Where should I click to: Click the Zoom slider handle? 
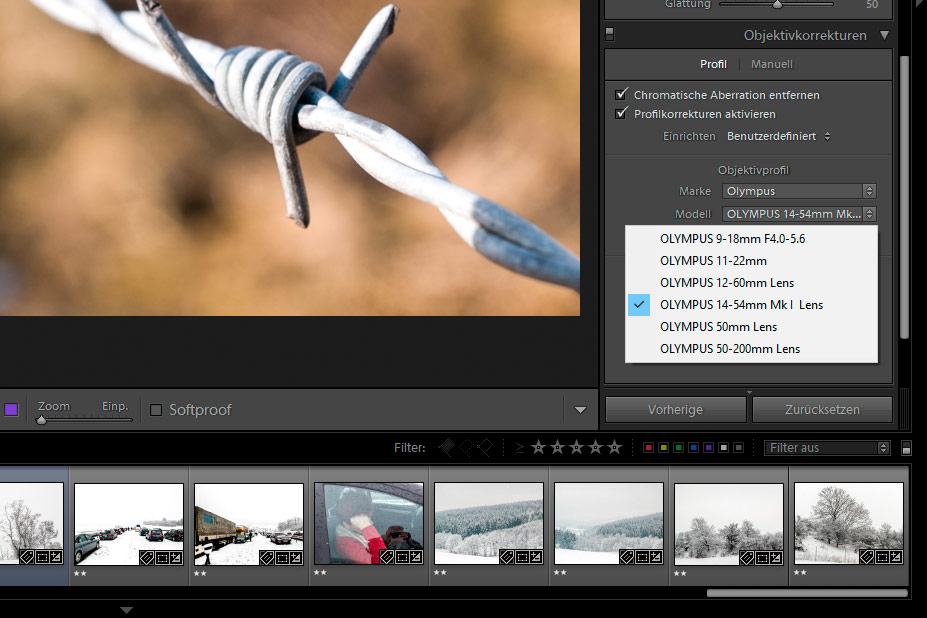(41, 420)
